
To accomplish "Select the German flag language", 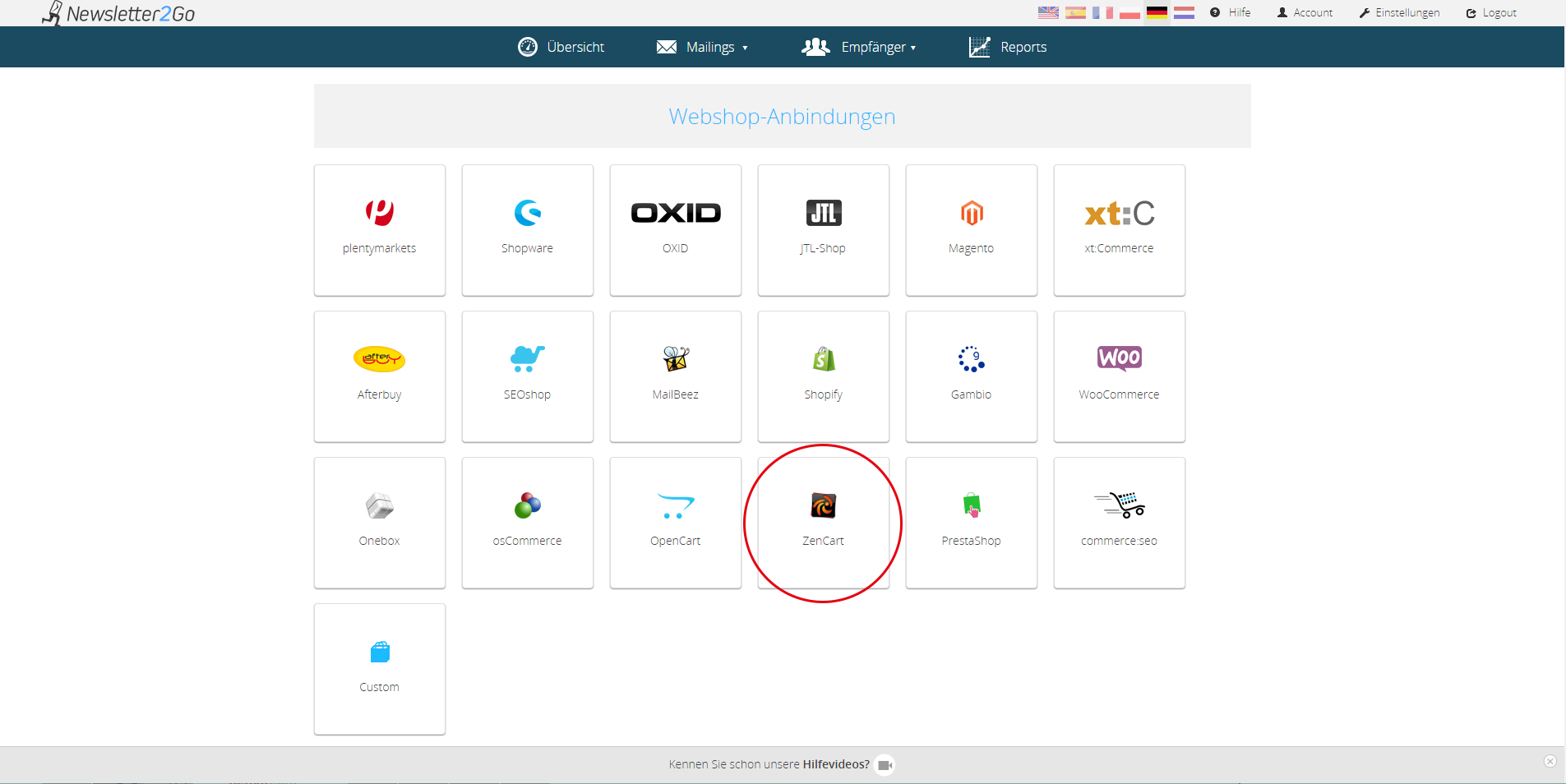I will 1157,12.
